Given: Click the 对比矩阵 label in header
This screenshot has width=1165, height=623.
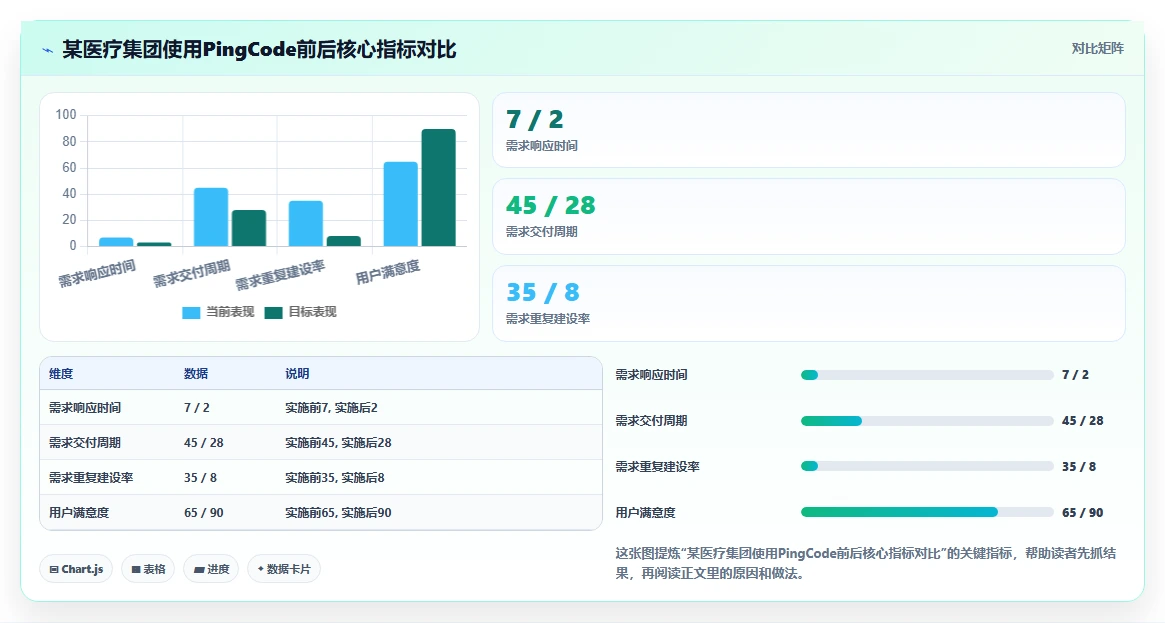Looking at the screenshot, I should pos(1097,48).
